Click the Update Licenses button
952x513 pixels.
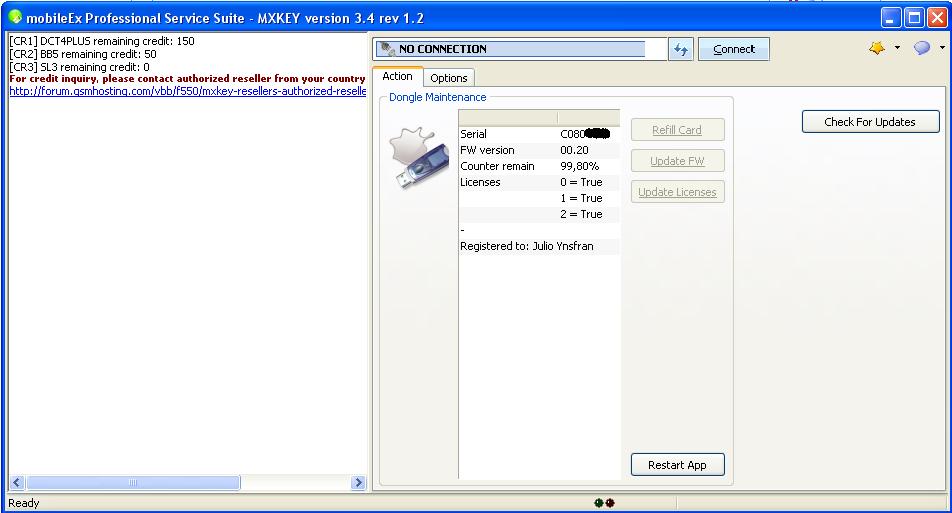click(x=677, y=192)
